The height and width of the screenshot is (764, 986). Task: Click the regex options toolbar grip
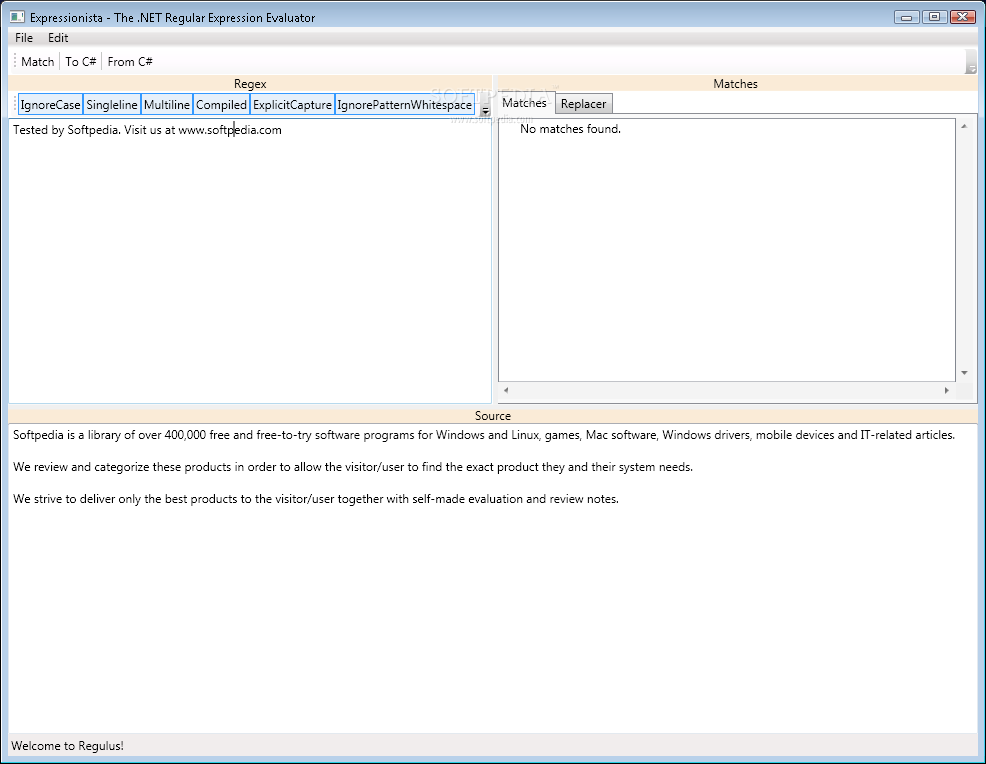click(x=14, y=104)
